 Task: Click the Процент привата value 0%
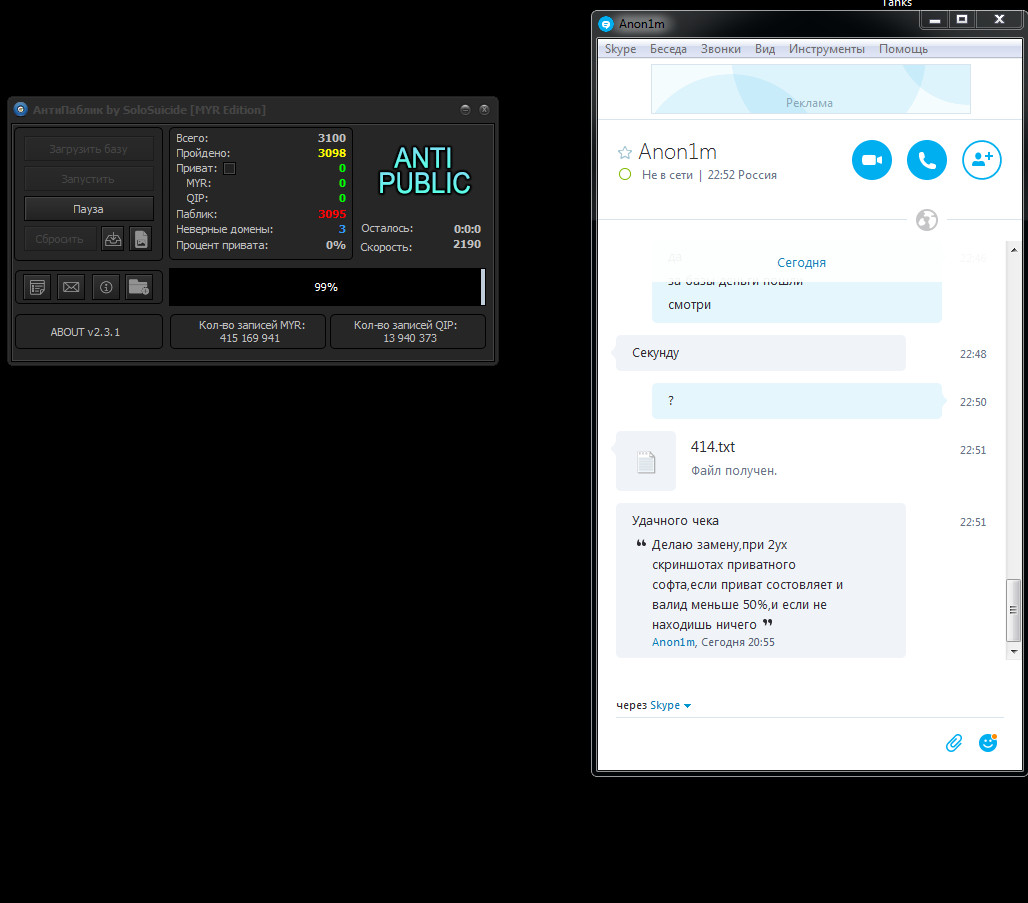point(336,245)
